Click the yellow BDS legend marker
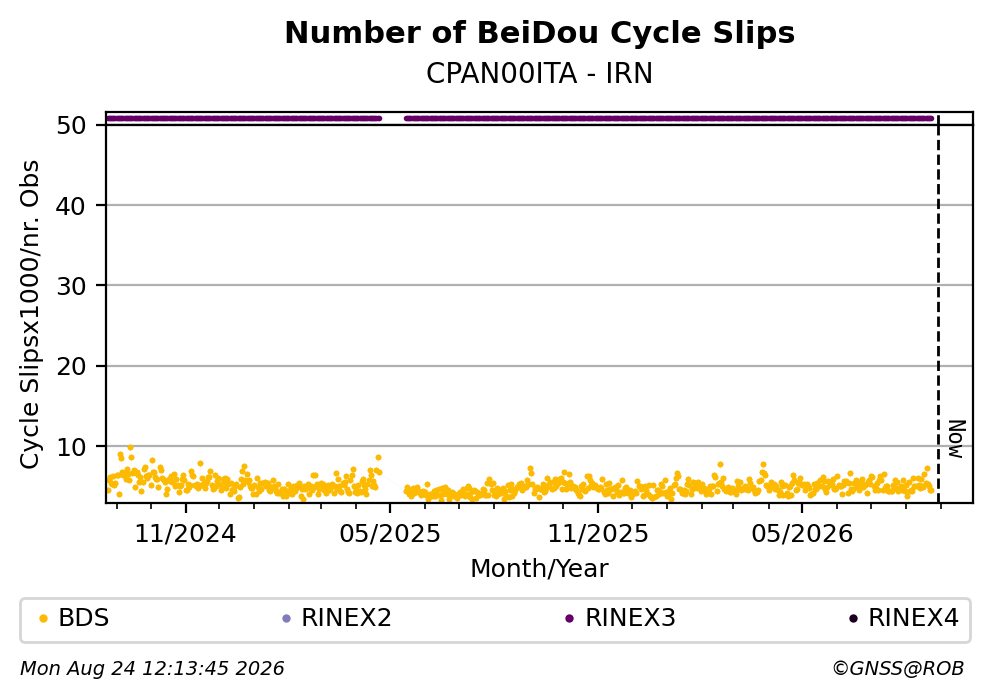The image size is (993, 699). tap(44, 619)
